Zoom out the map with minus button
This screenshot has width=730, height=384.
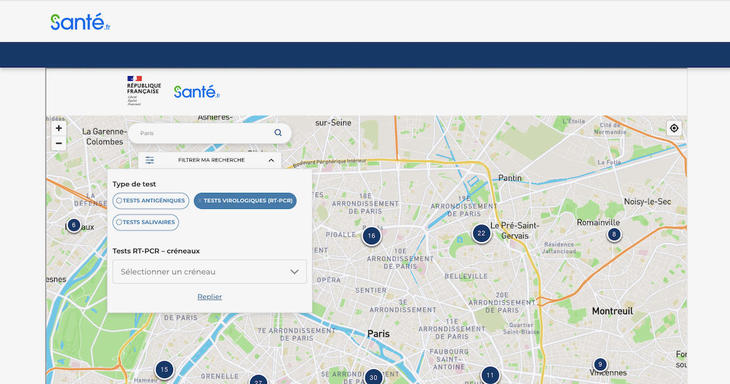pyautogui.click(x=59, y=143)
